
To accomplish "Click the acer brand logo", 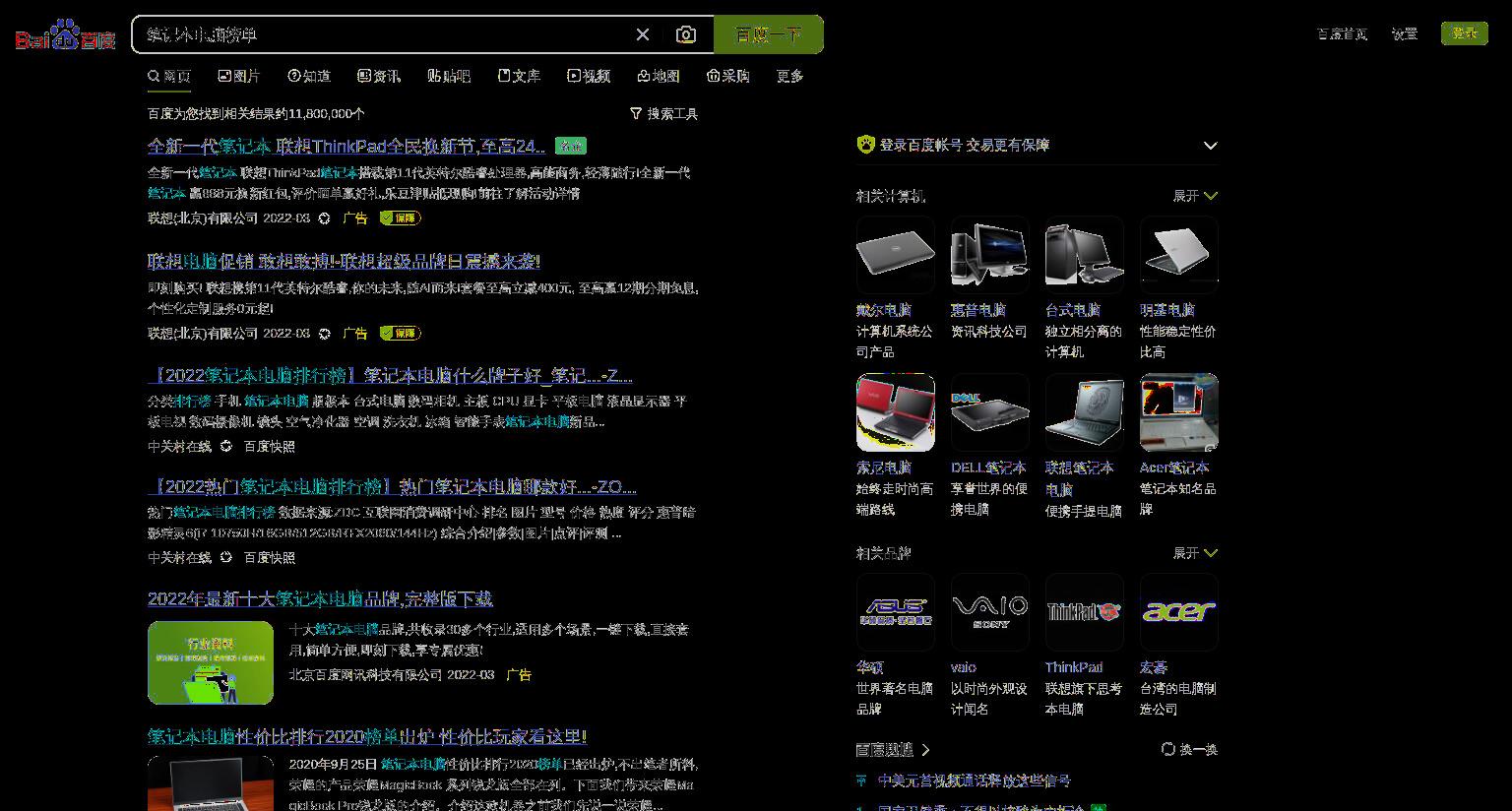I will [x=1179, y=612].
